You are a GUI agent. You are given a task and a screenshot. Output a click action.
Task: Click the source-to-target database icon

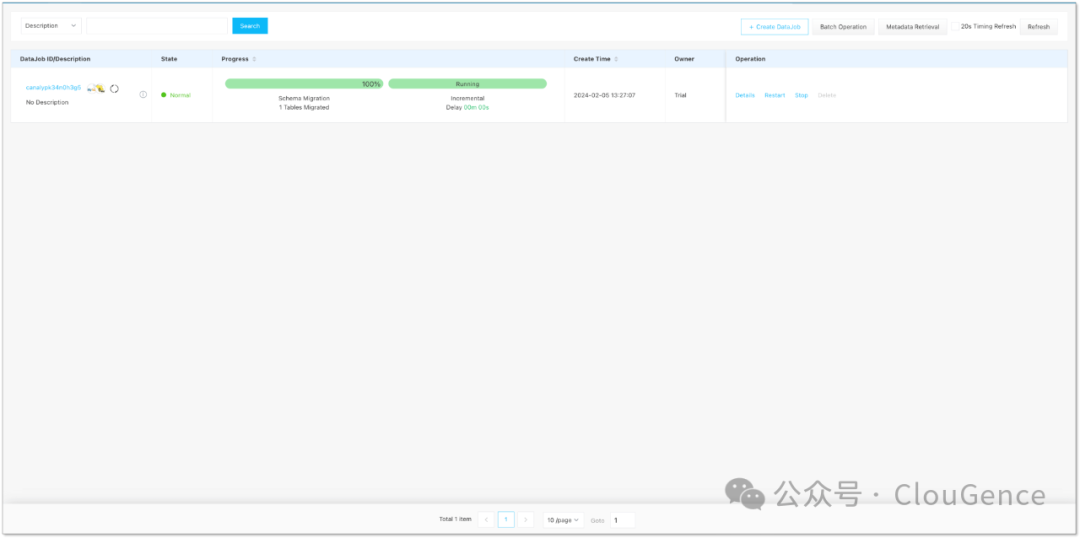click(96, 88)
